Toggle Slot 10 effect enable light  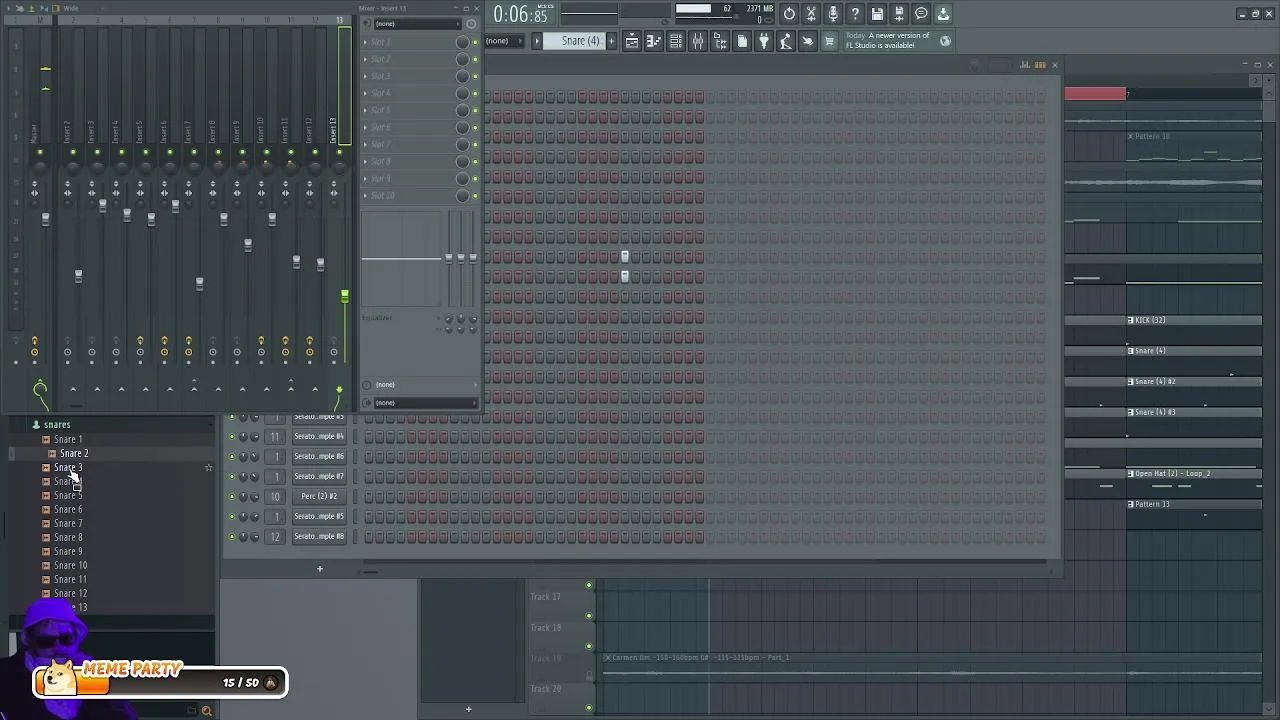point(475,195)
